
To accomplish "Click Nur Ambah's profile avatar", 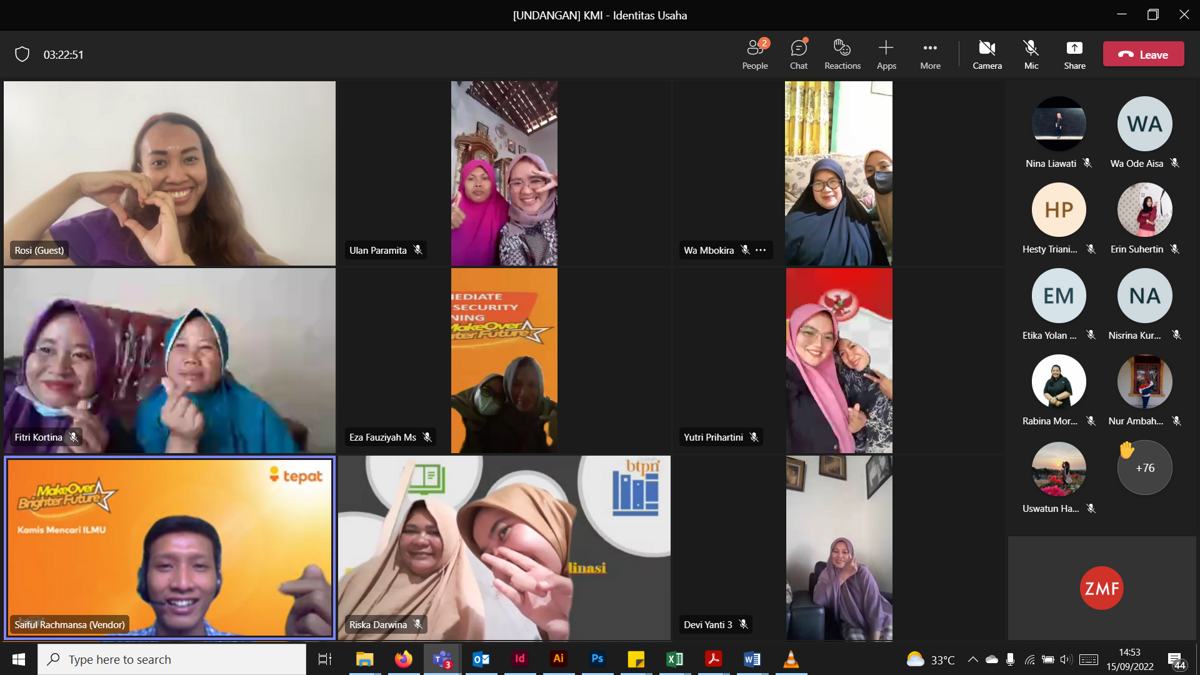I will click(1145, 381).
